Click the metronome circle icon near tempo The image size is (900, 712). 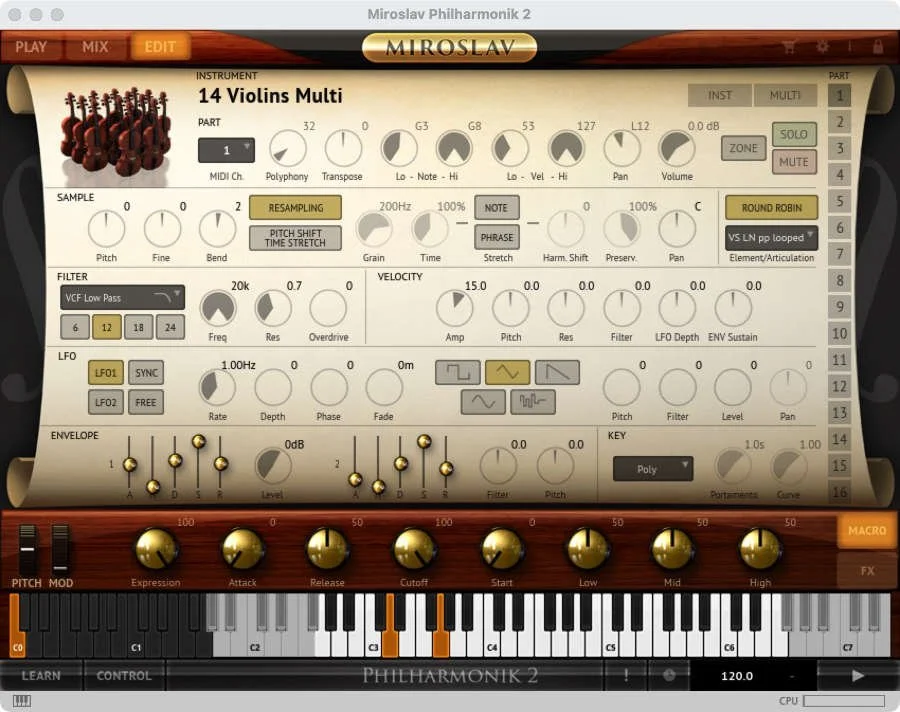point(669,675)
